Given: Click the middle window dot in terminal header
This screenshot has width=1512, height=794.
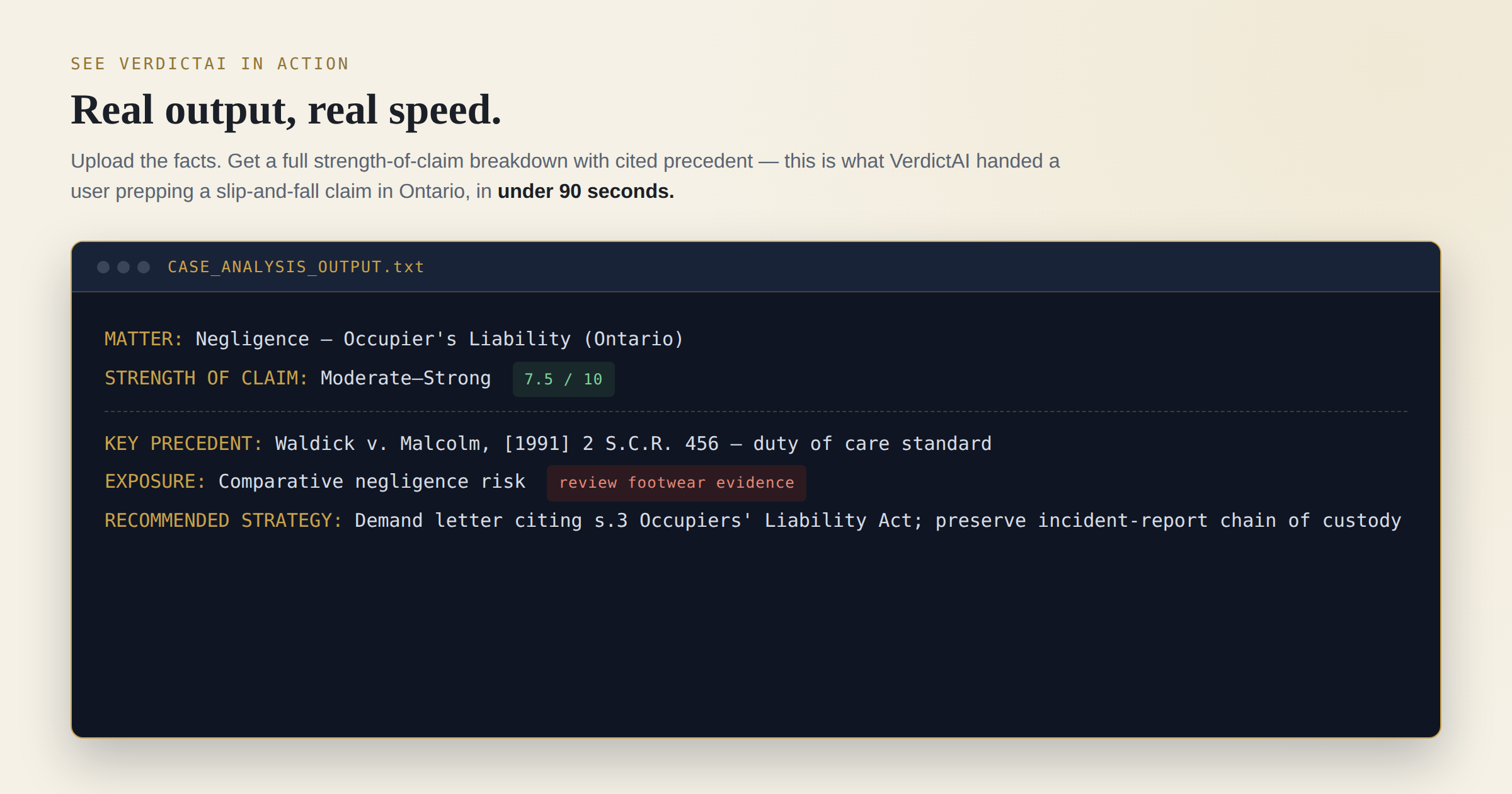Looking at the screenshot, I should (x=123, y=267).
